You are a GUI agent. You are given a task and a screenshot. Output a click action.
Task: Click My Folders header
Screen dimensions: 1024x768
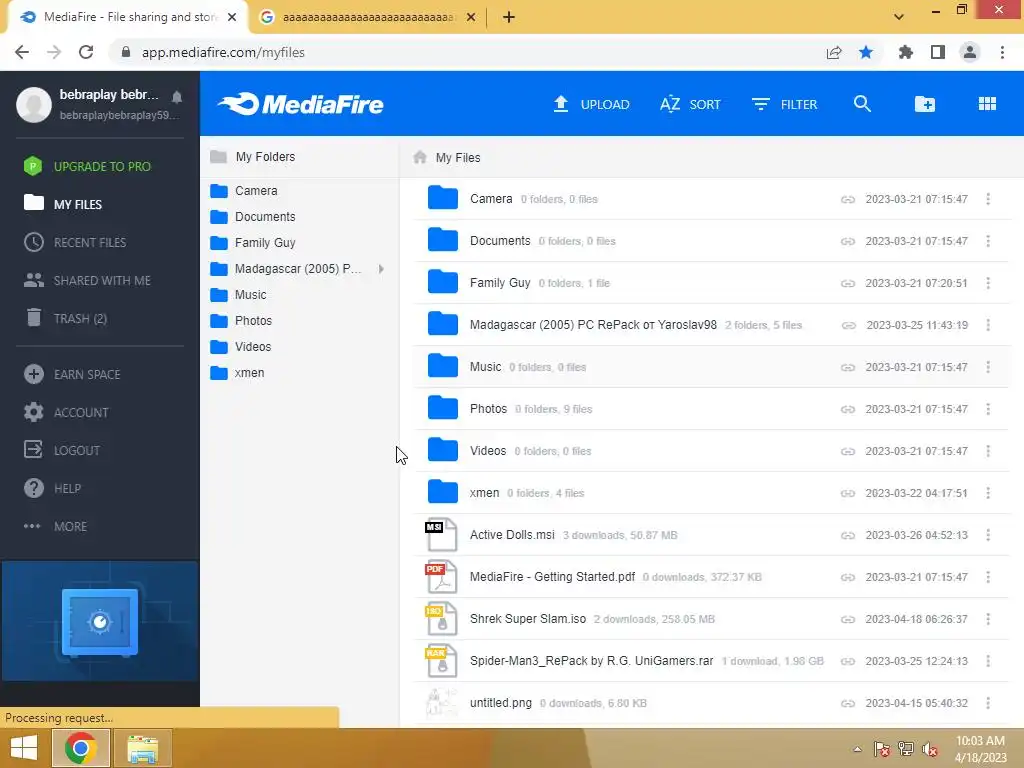click(x=252, y=157)
